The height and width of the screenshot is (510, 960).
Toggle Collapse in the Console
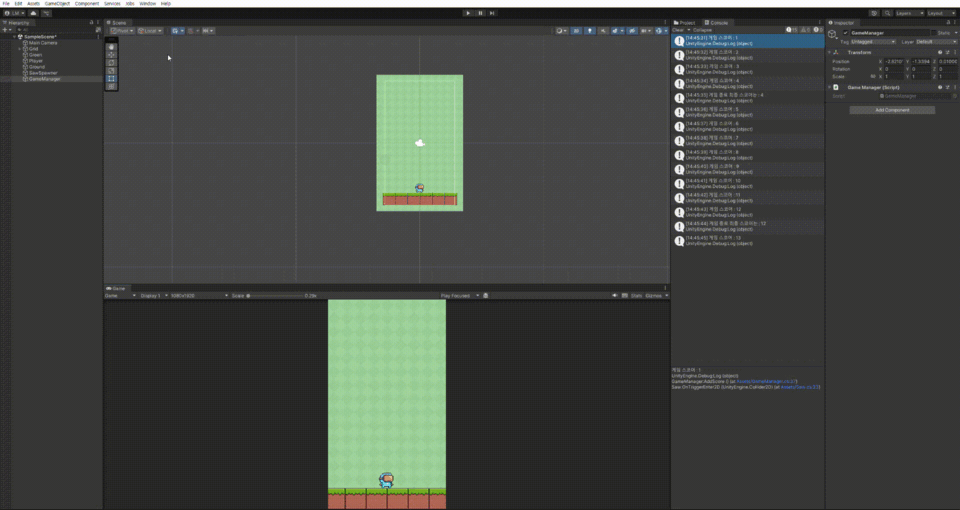[702, 30]
